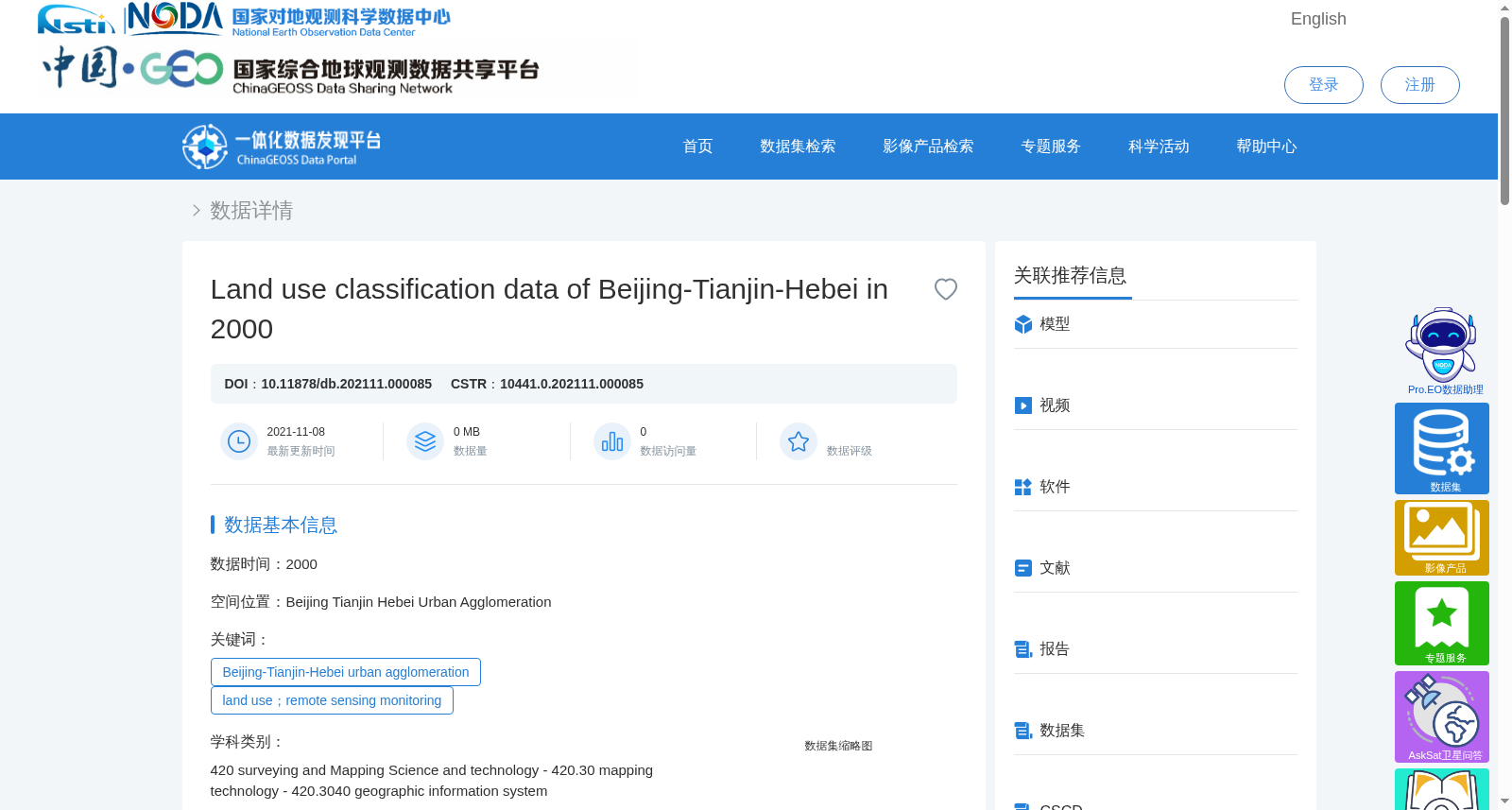This screenshot has height=810, width=1512.
Task: Click the 数据基本信息 section heading
Action: coord(281,525)
